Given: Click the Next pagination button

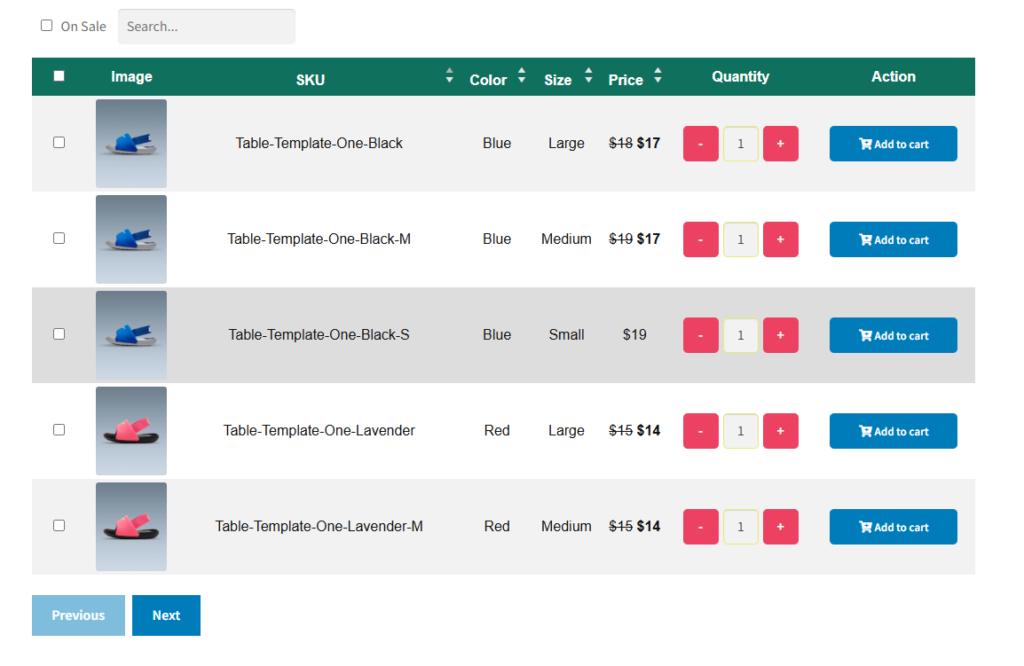Looking at the screenshot, I should click(166, 615).
